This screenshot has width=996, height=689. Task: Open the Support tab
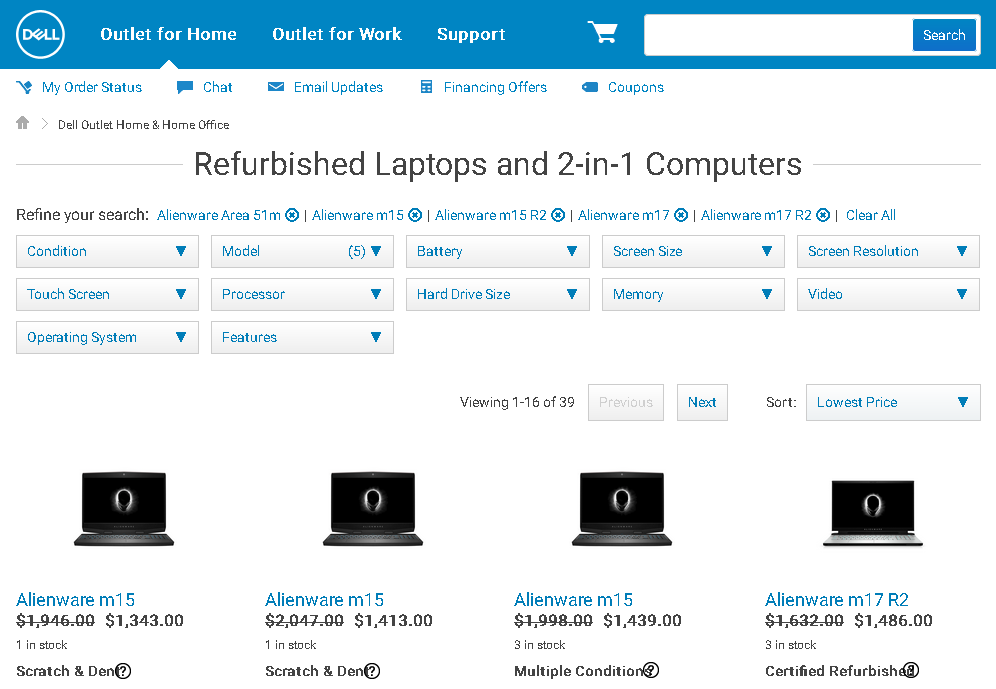click(471, 34)
